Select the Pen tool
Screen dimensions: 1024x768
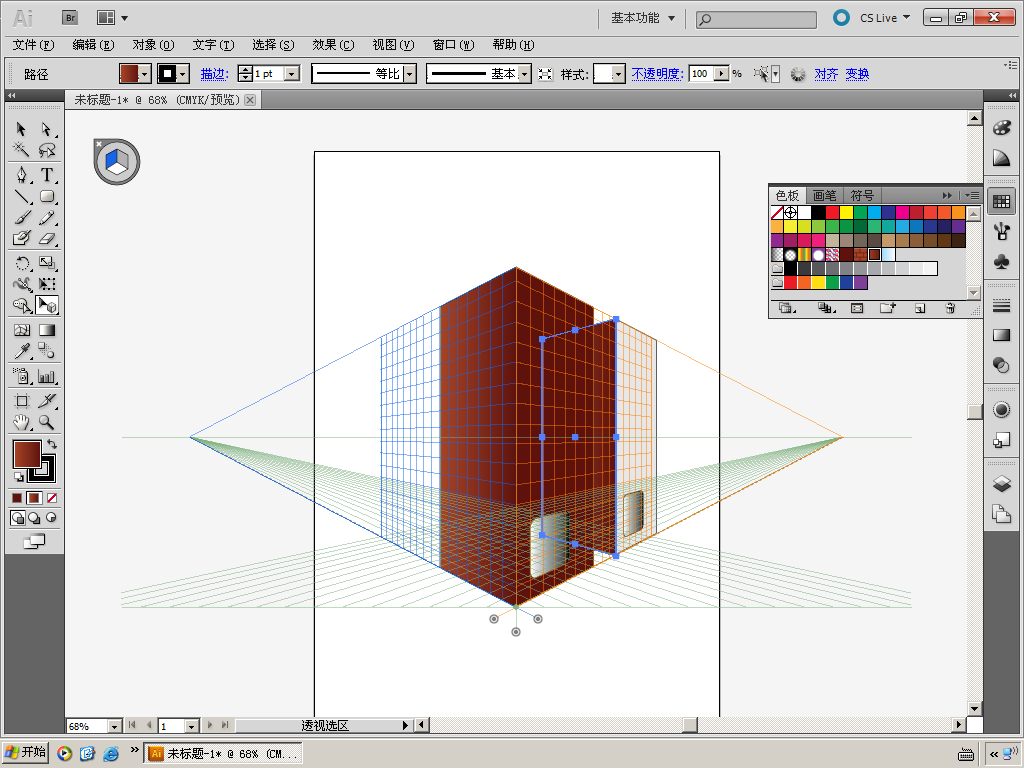[22, 174]
